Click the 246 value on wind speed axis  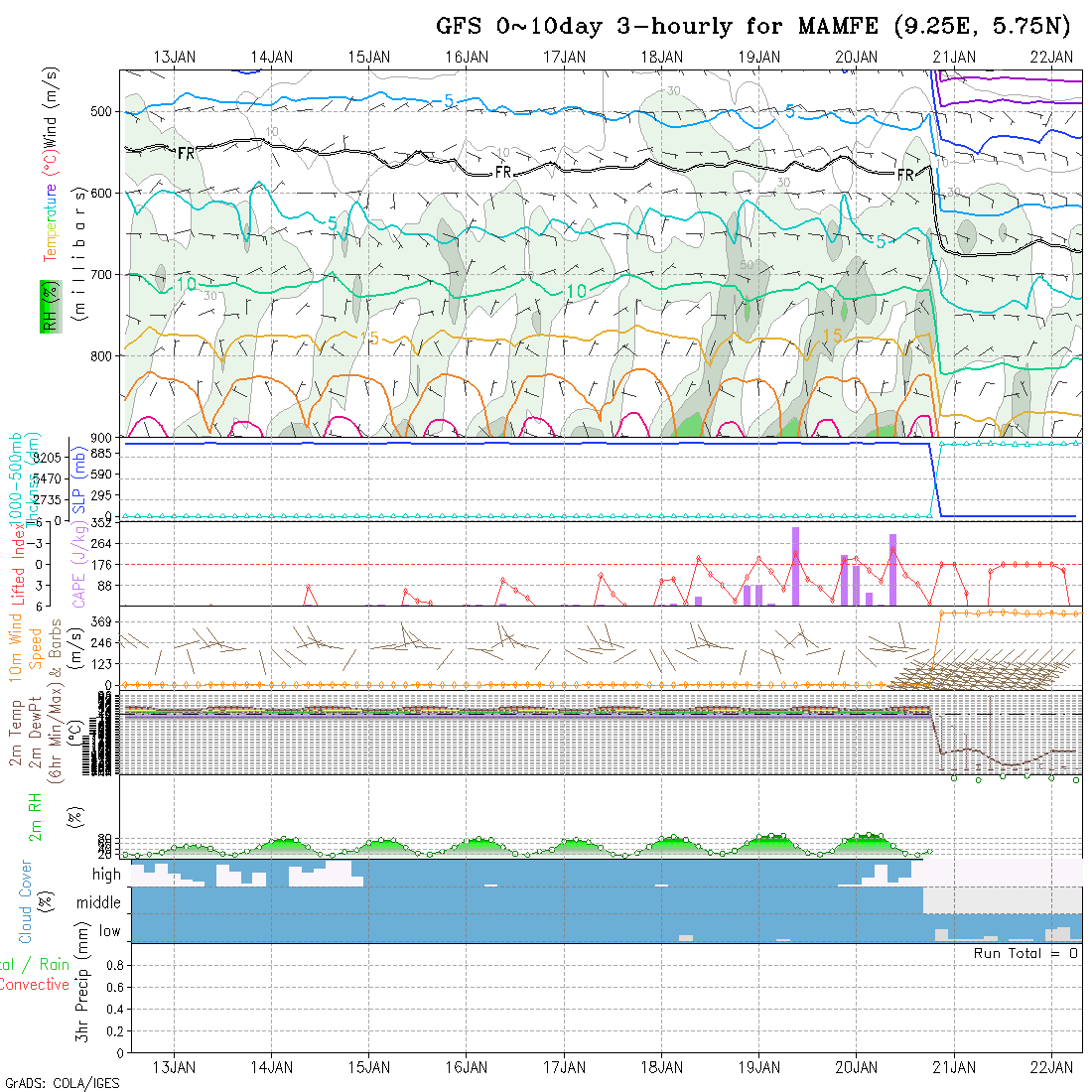[101, 643]
